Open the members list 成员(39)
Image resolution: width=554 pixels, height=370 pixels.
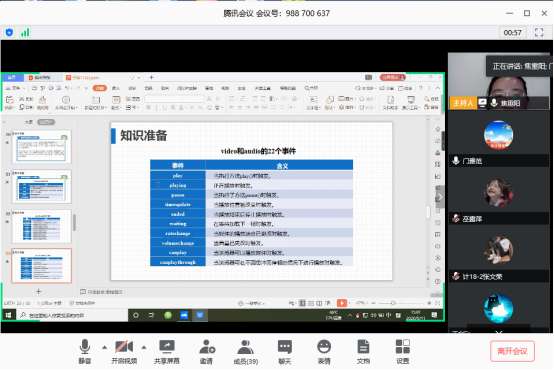click(246, 351)
